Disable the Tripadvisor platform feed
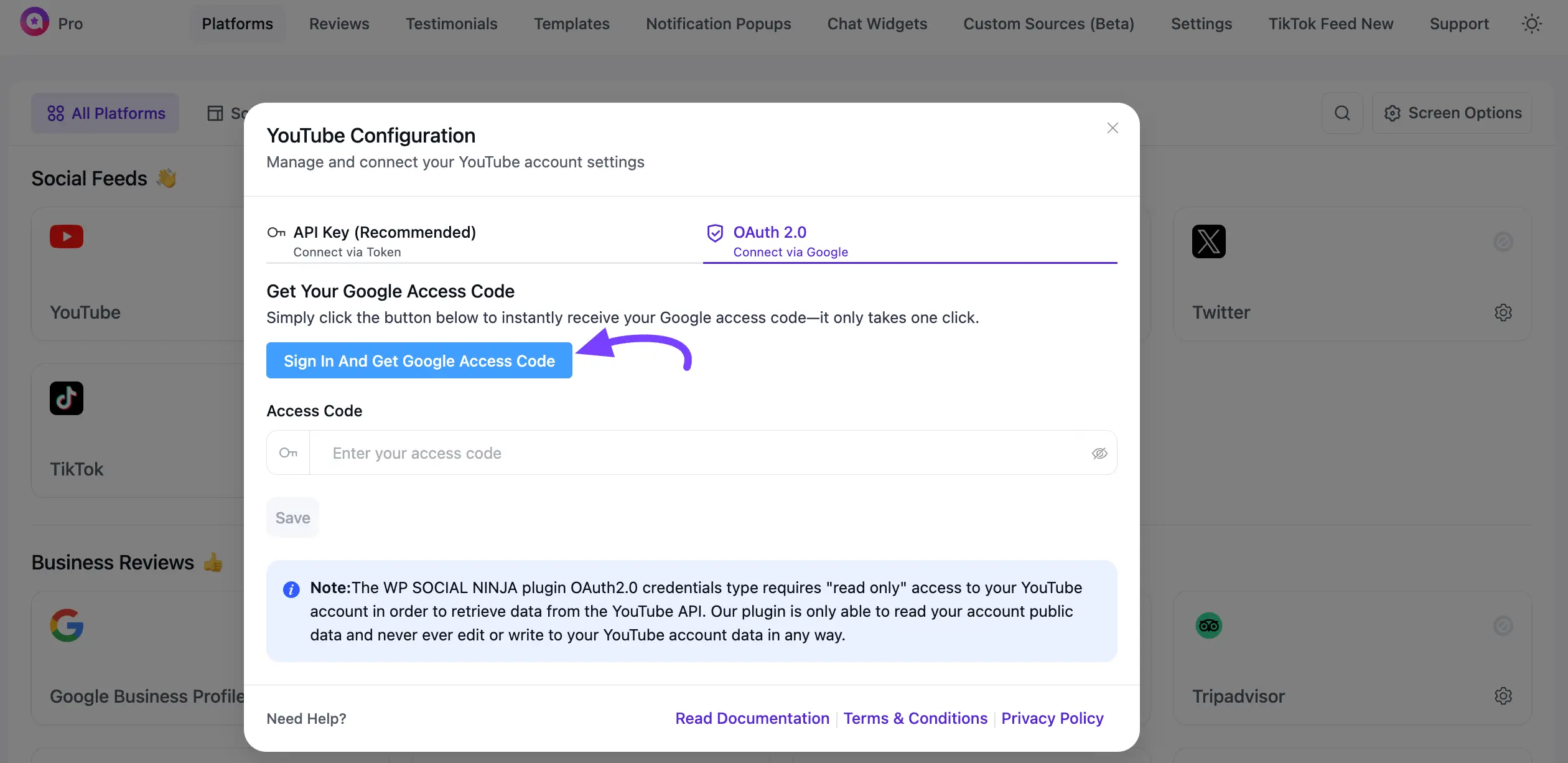 pyautogui.click(x=1504, y=626)
